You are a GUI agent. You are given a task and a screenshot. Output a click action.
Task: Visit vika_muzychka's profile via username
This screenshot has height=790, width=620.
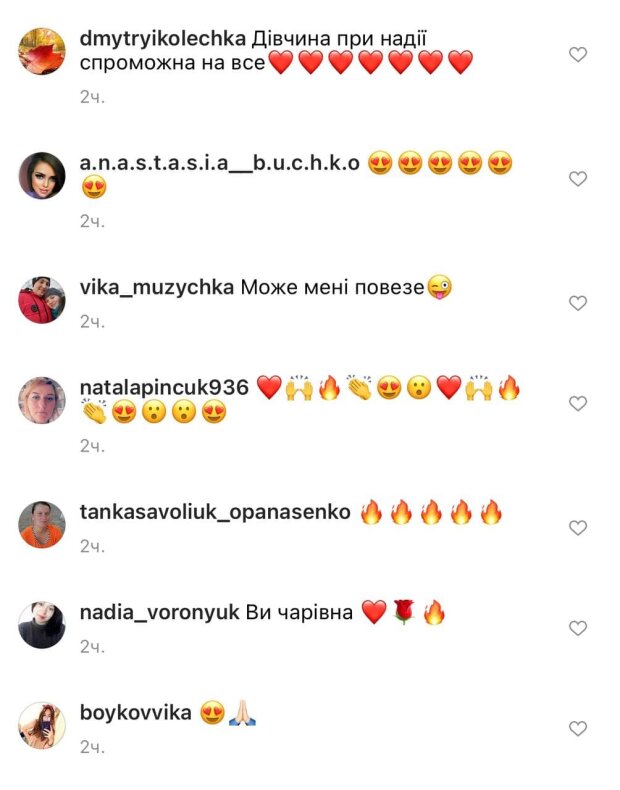click(x=157, y=287)
